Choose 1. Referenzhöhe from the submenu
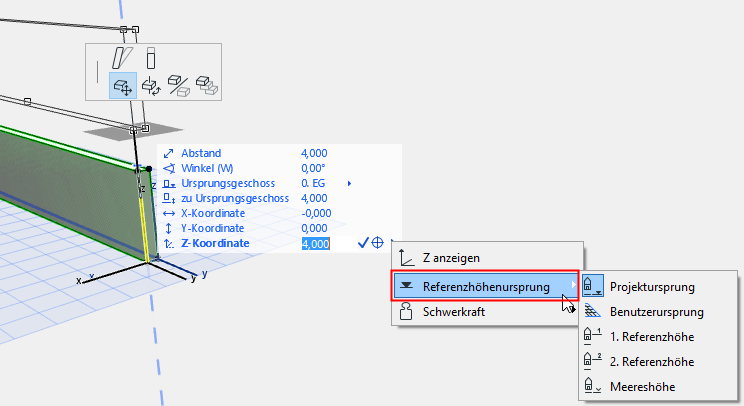744x406 pixels. tap(651, 336)
